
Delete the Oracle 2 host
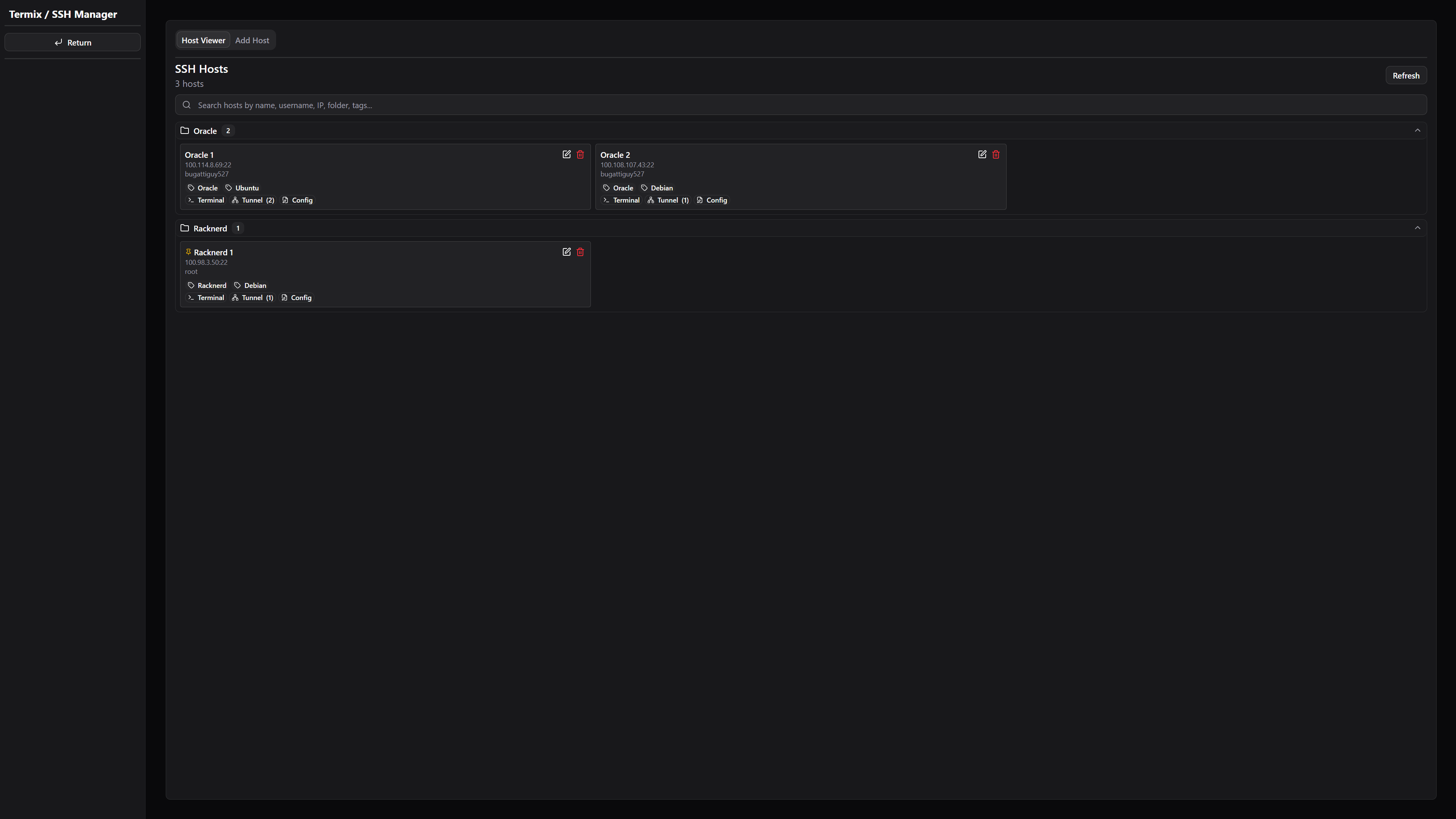coord(995,154)
